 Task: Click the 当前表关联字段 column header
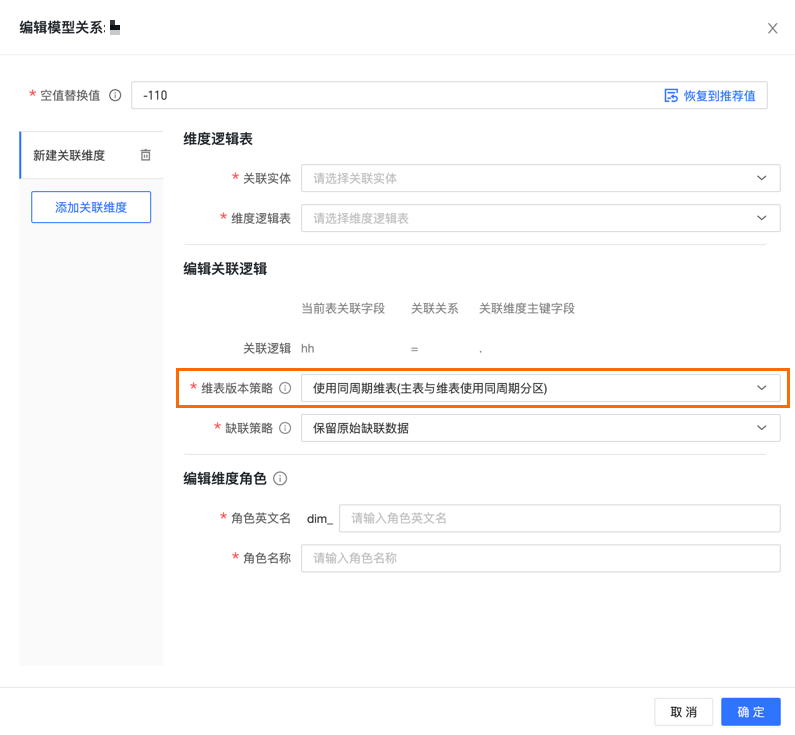point(343,309)
